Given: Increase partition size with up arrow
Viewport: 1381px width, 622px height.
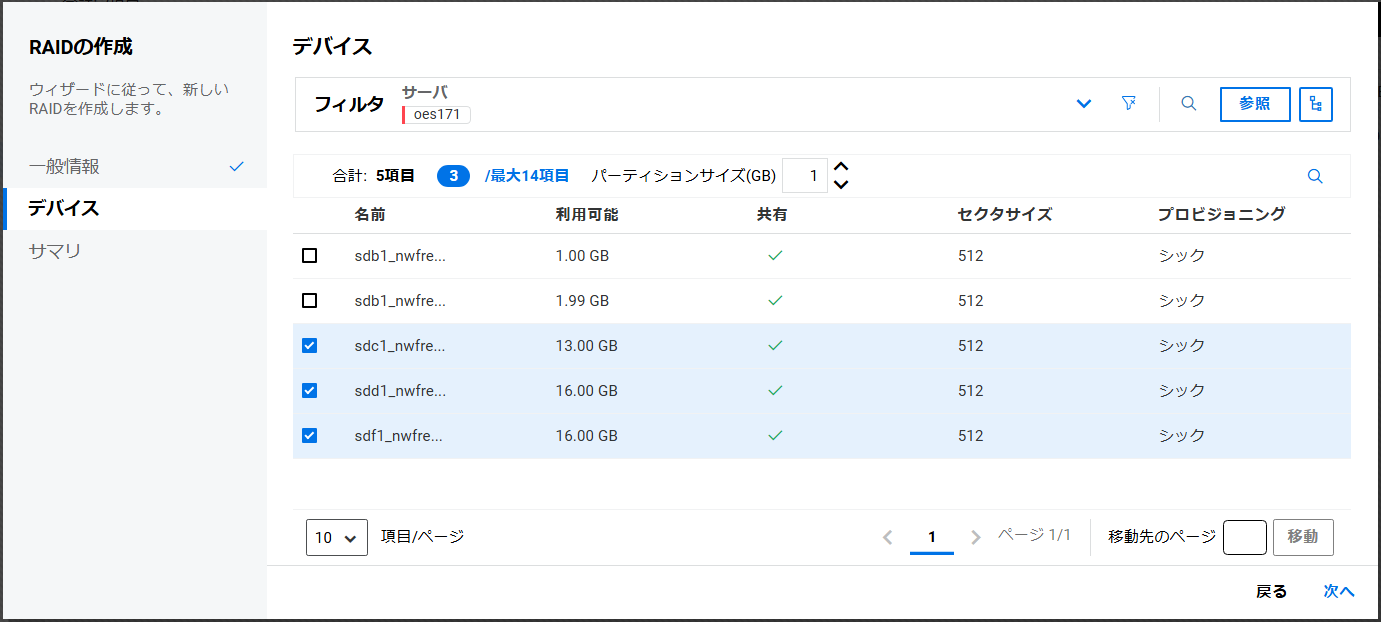Looking at the screenshot, I should (841, 168).
